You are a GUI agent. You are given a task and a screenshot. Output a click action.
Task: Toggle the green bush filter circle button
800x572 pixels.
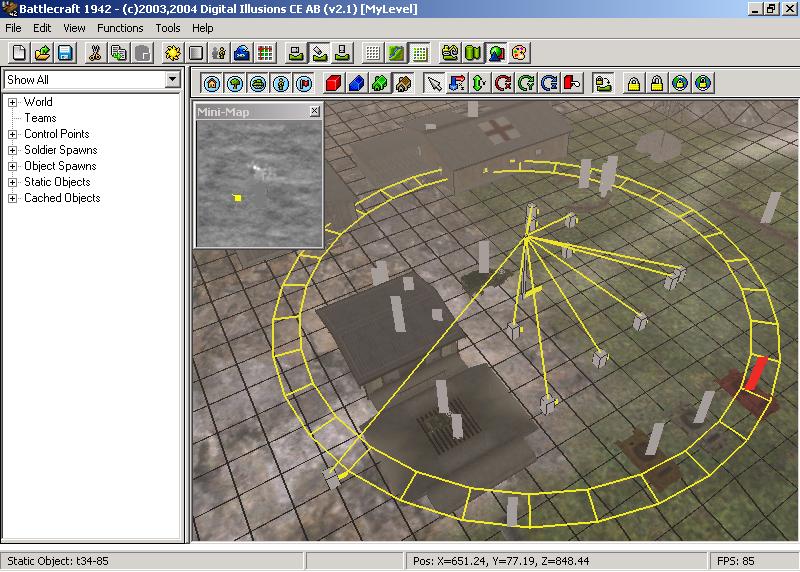pos(258,83)
